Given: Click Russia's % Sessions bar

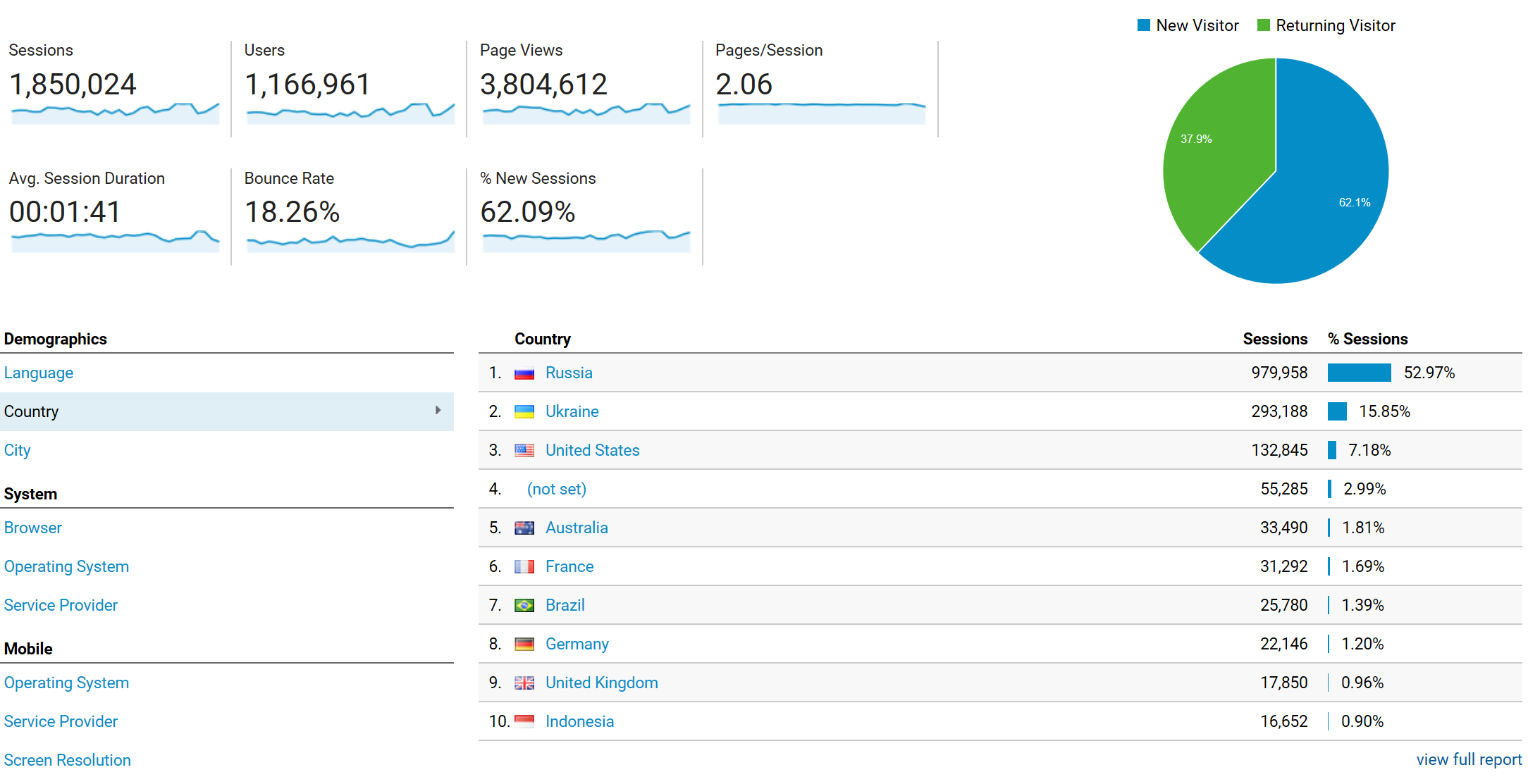Looking at the screenshot, I should 1359,373.
